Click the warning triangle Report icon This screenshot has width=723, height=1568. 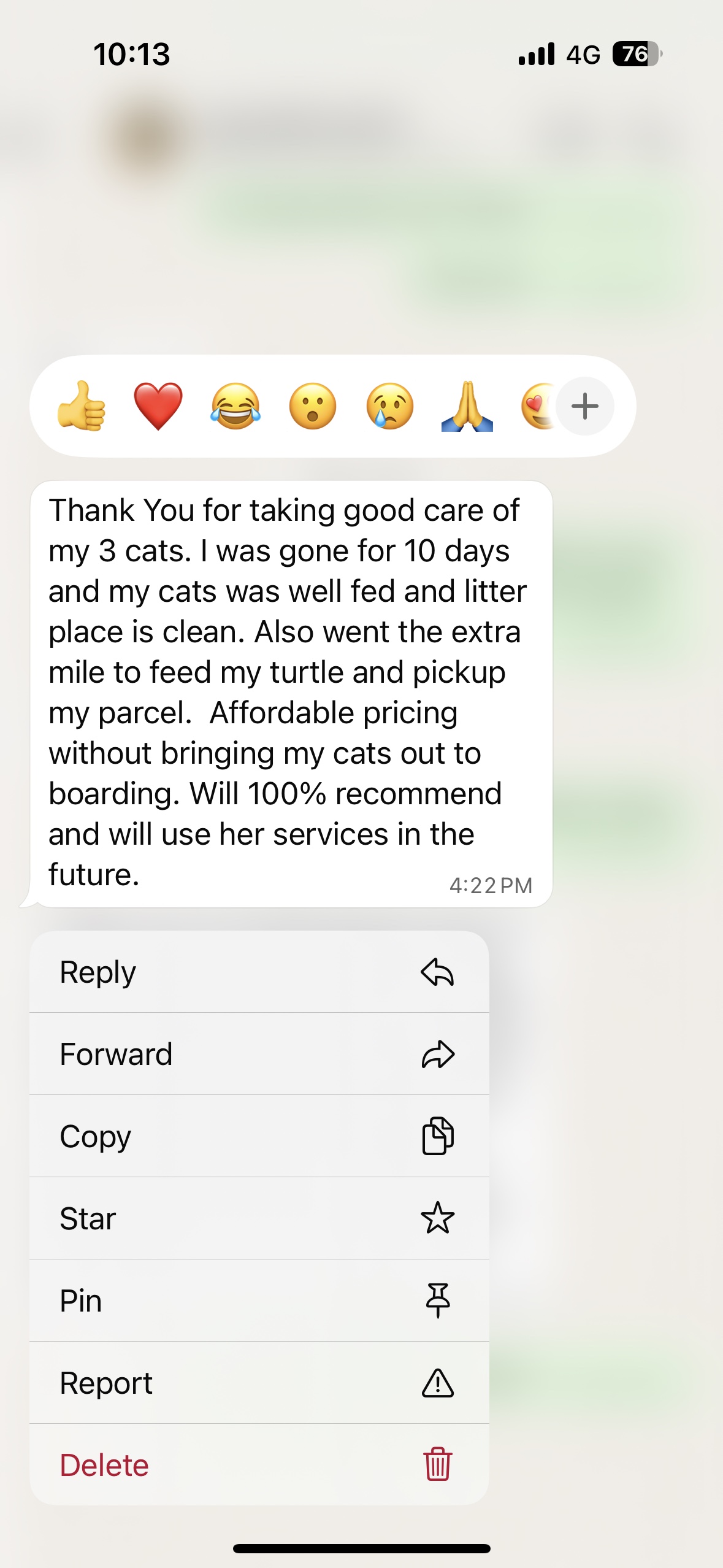pos(437,1383)
